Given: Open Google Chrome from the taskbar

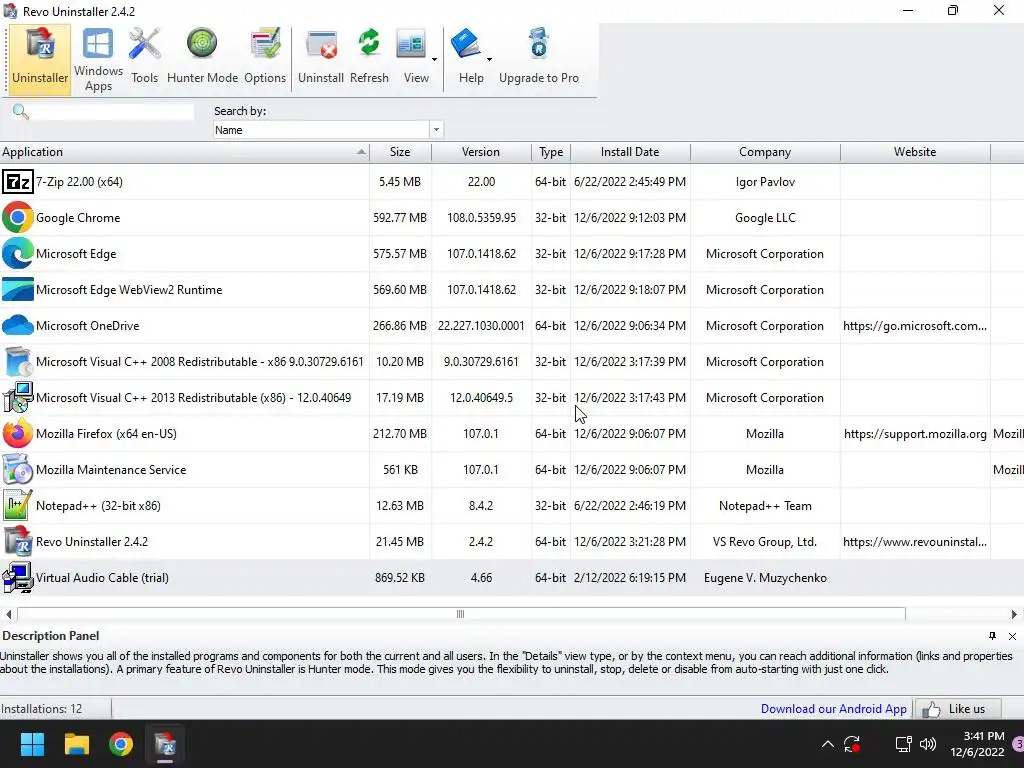Looking at the screenshot, I should (x=121, y=744).
